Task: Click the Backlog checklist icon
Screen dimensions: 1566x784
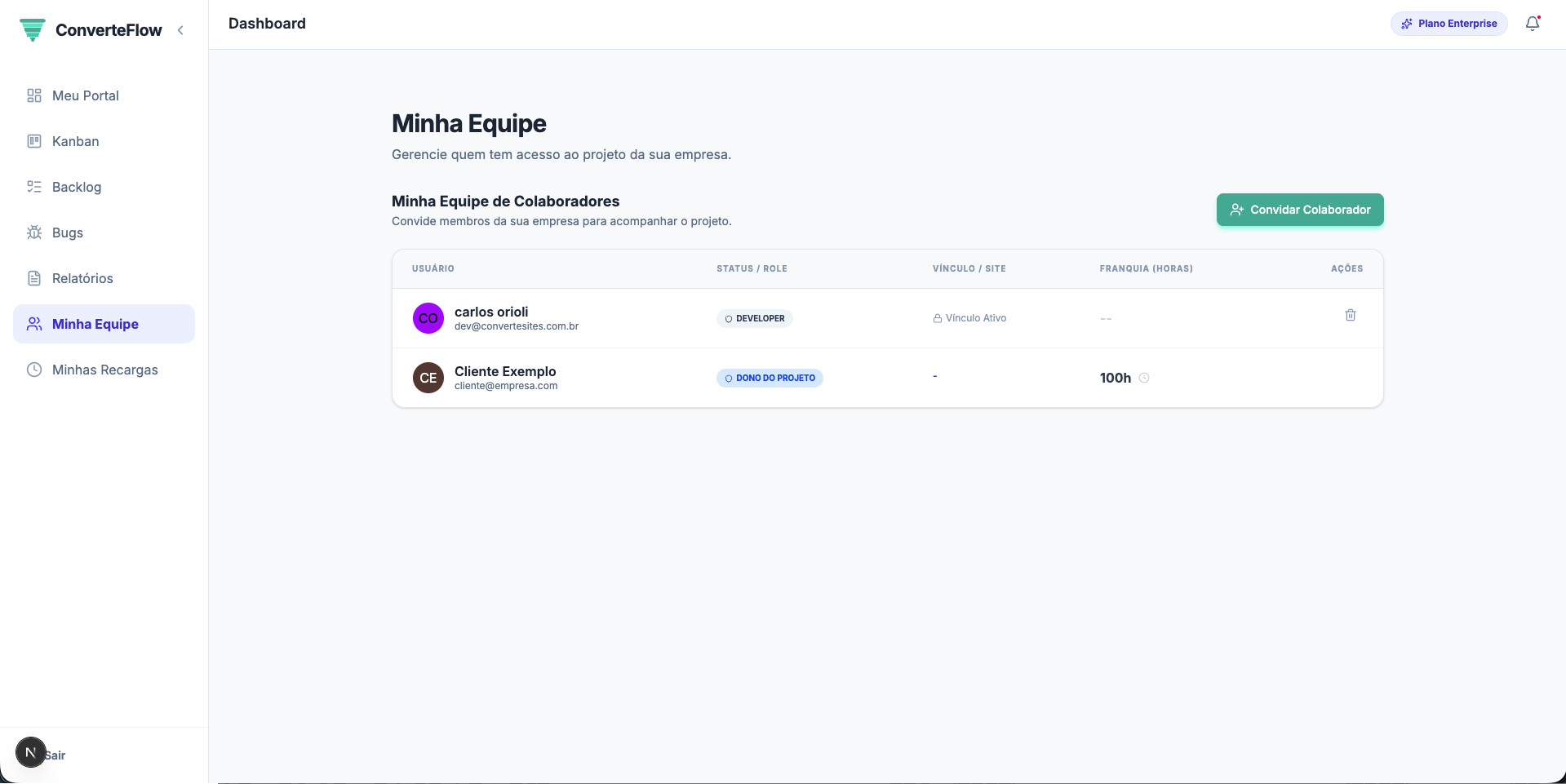Action: point(33,187)
